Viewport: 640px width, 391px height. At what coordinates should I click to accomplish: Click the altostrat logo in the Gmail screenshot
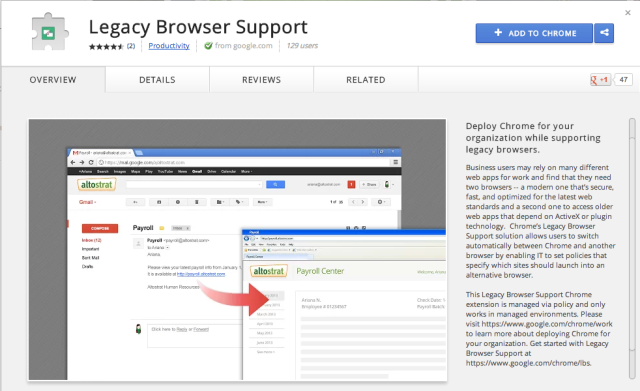[x=97, y=185]
